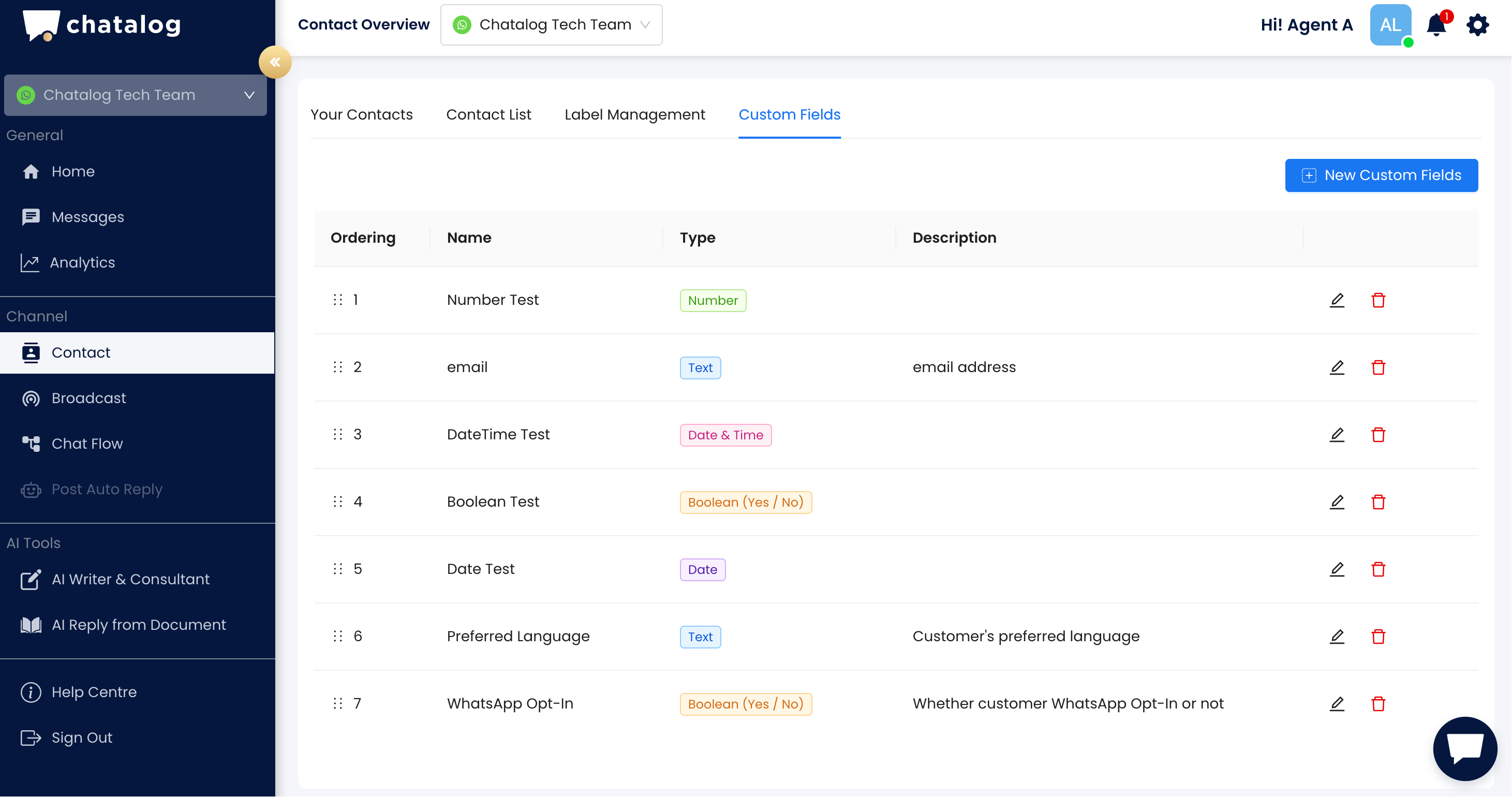Switch to the Label Management tab
Viewport: 1512px width, 797px height.
(634, 114)
